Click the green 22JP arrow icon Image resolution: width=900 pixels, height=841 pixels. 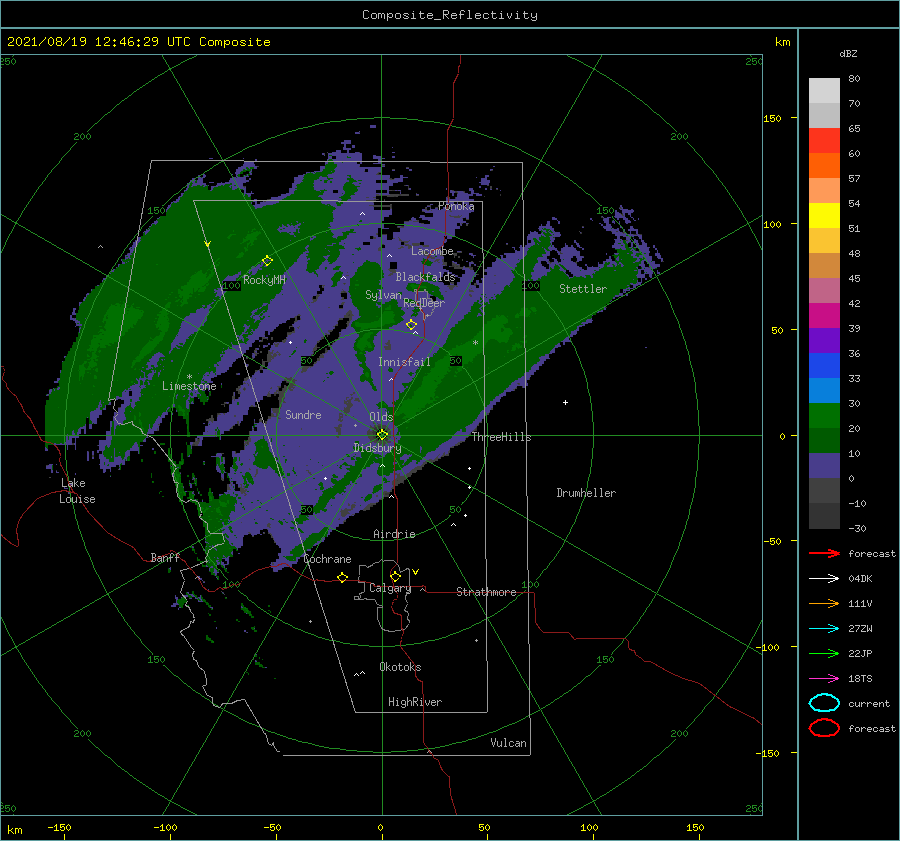(824, 653)
